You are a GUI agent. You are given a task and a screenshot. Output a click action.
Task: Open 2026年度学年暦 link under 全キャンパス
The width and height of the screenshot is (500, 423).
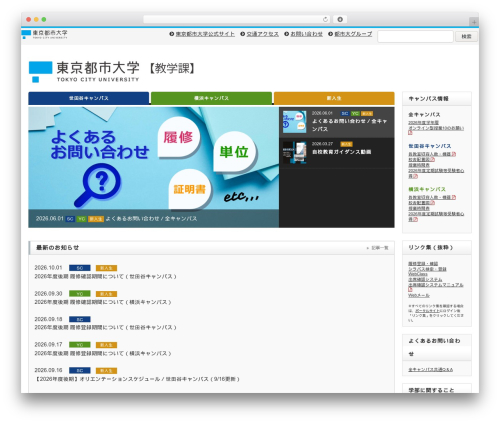(x=423, y=123)
